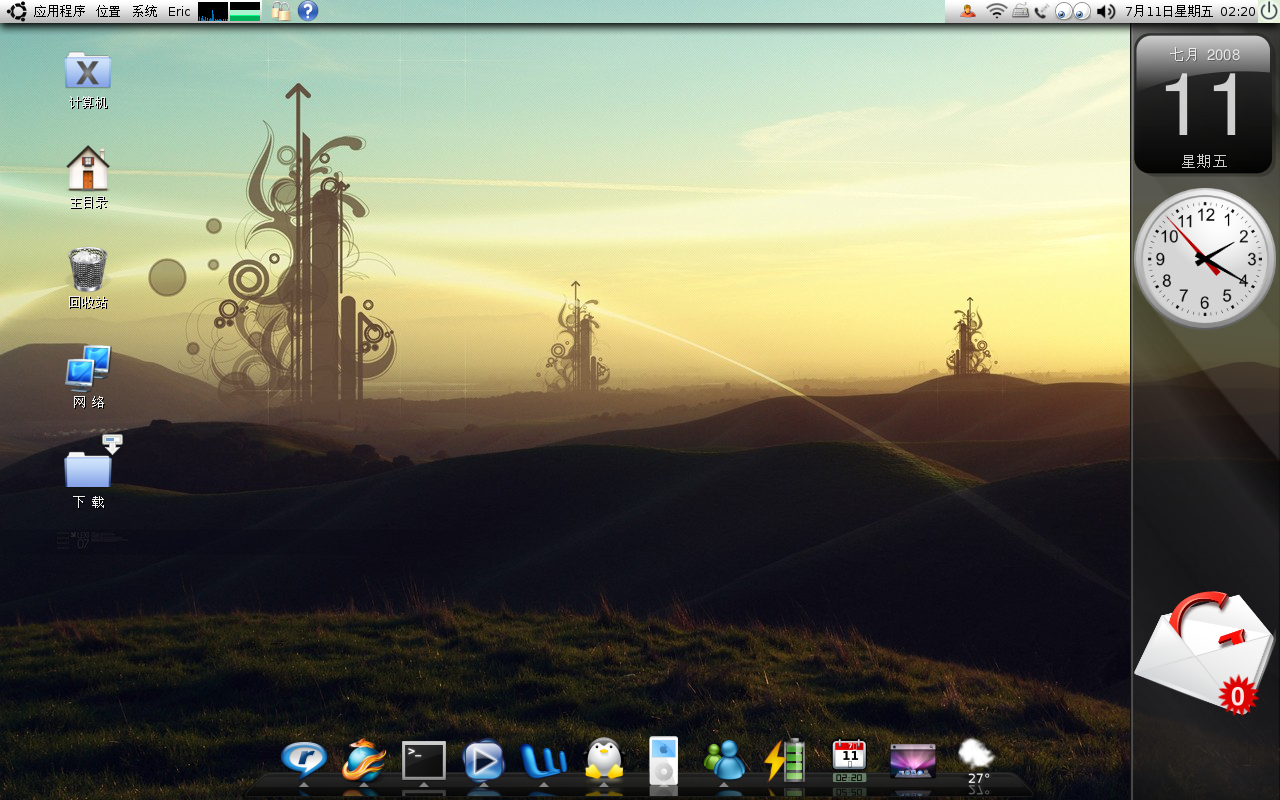Click the battery power dock icon
1280x800 pixels.
coord(785,761)
